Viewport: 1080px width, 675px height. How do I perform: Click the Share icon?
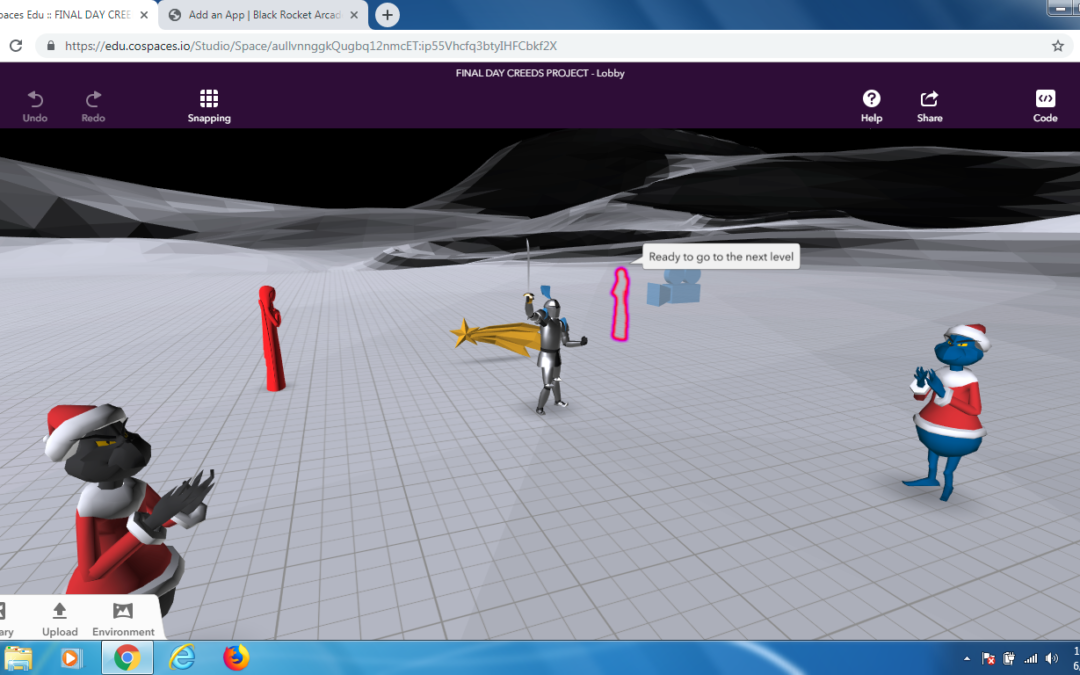pos(929,107)
